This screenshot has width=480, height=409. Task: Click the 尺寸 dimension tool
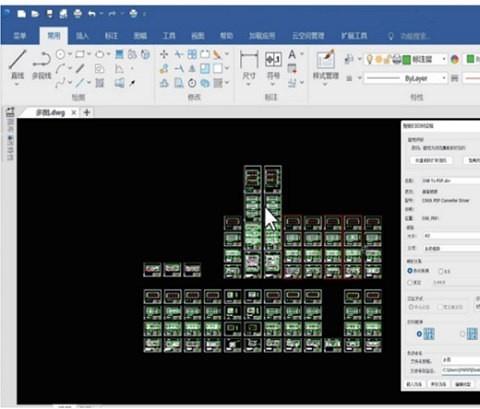coord(249,65)
